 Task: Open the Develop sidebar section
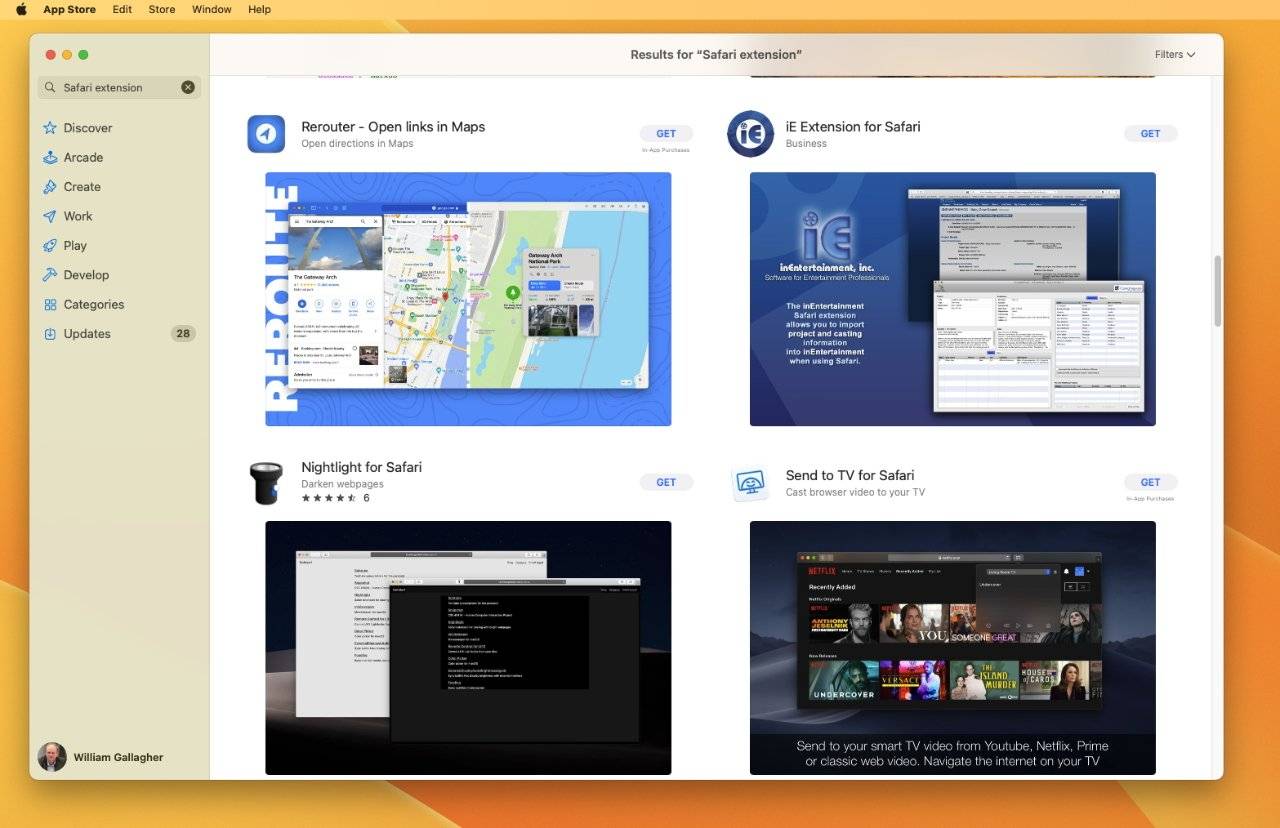tap(86, 275)
